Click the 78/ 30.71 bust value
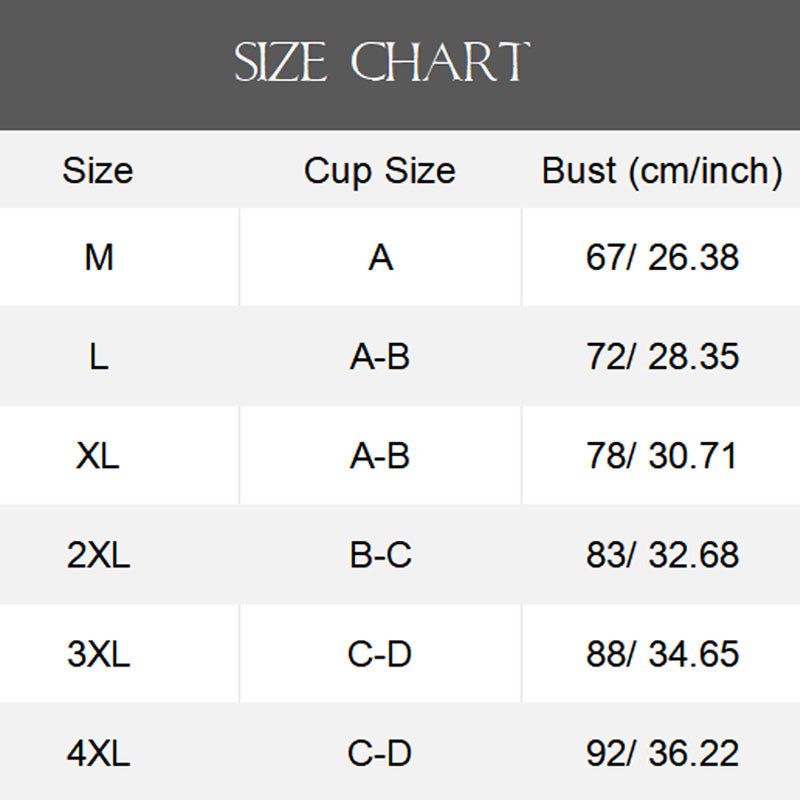This screenshot has width=800, height=800. [x=662, y=456]
